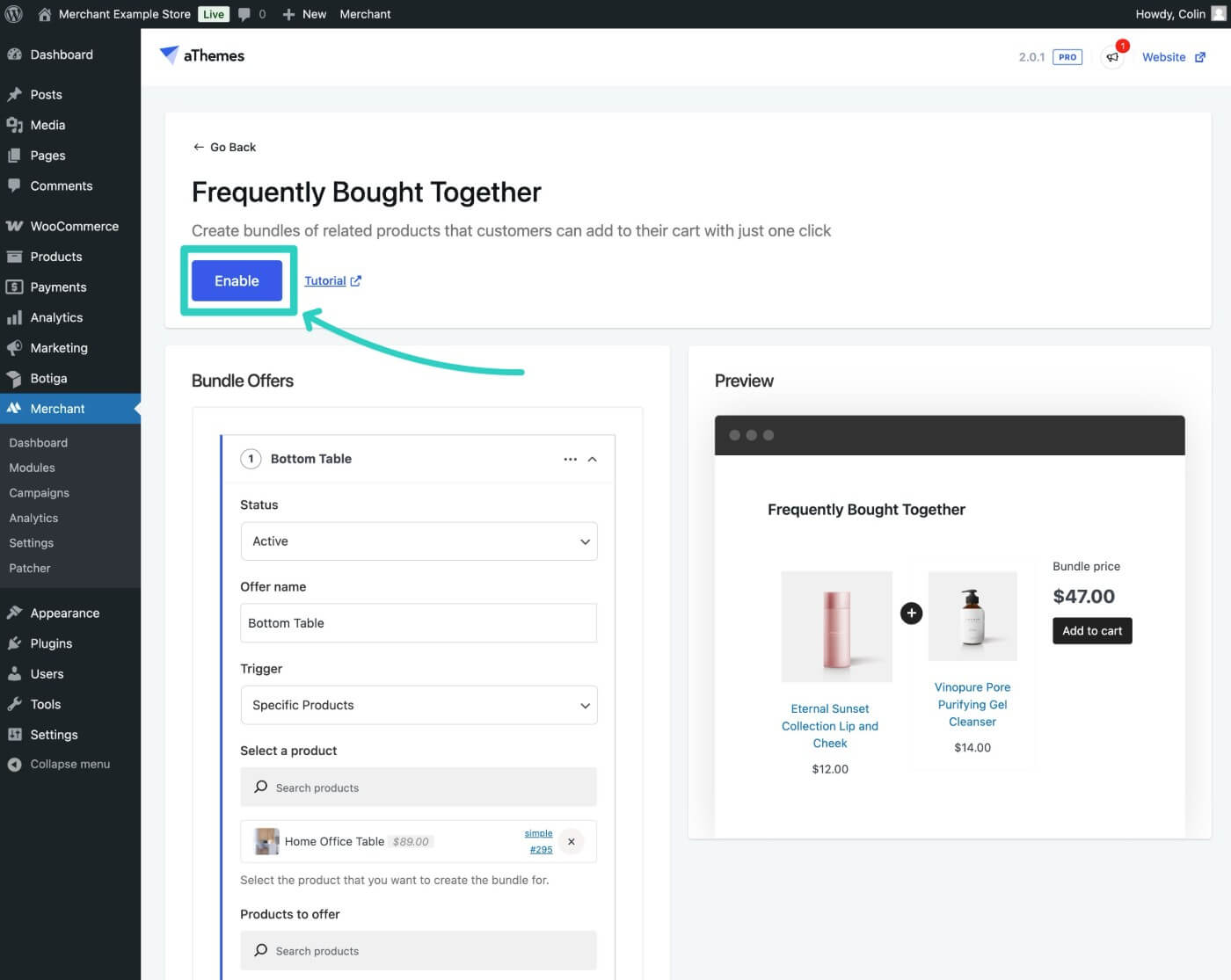1231x980 pixels.
Task: Remove Home Office Table with X button
Action: click(x=572, y=842)
